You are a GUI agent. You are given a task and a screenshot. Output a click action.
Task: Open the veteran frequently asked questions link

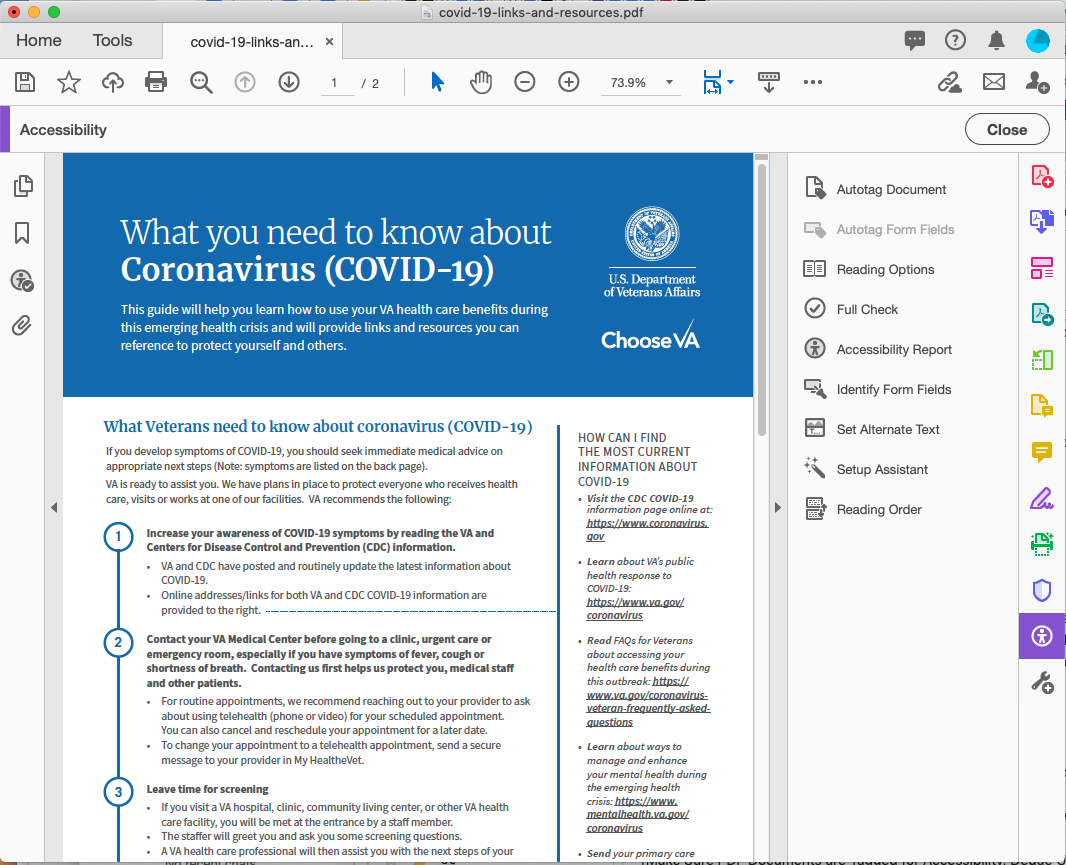click(x=649, y=702)
